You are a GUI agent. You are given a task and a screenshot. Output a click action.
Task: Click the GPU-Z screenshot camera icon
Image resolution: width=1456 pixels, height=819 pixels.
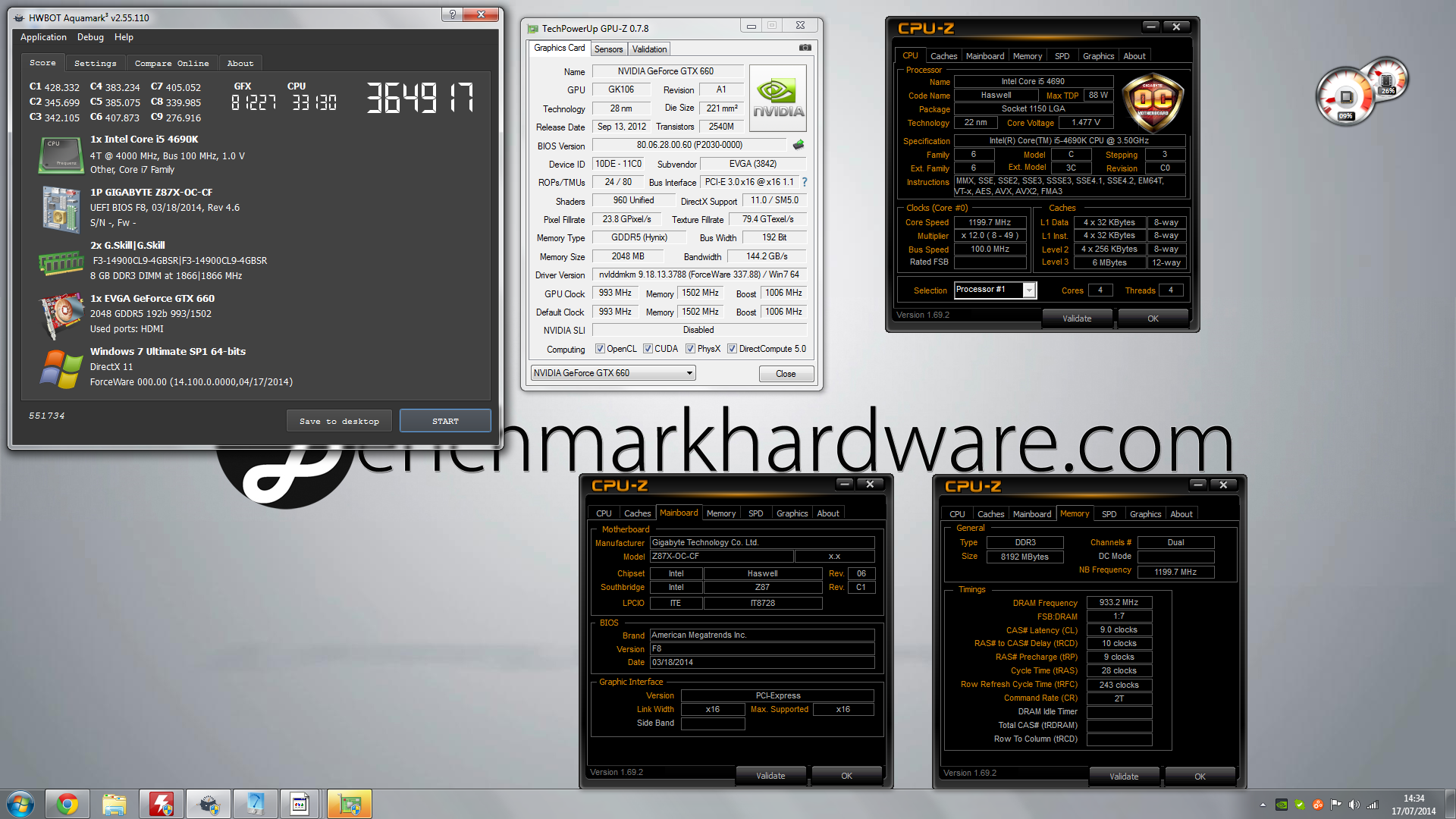pyautogui.click(x=805, y=48)
